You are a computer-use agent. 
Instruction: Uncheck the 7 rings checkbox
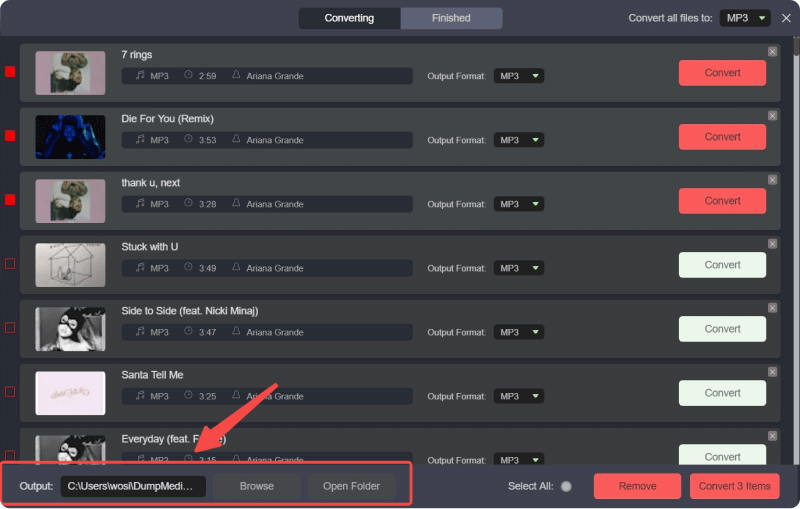click(x=10, y=72)
